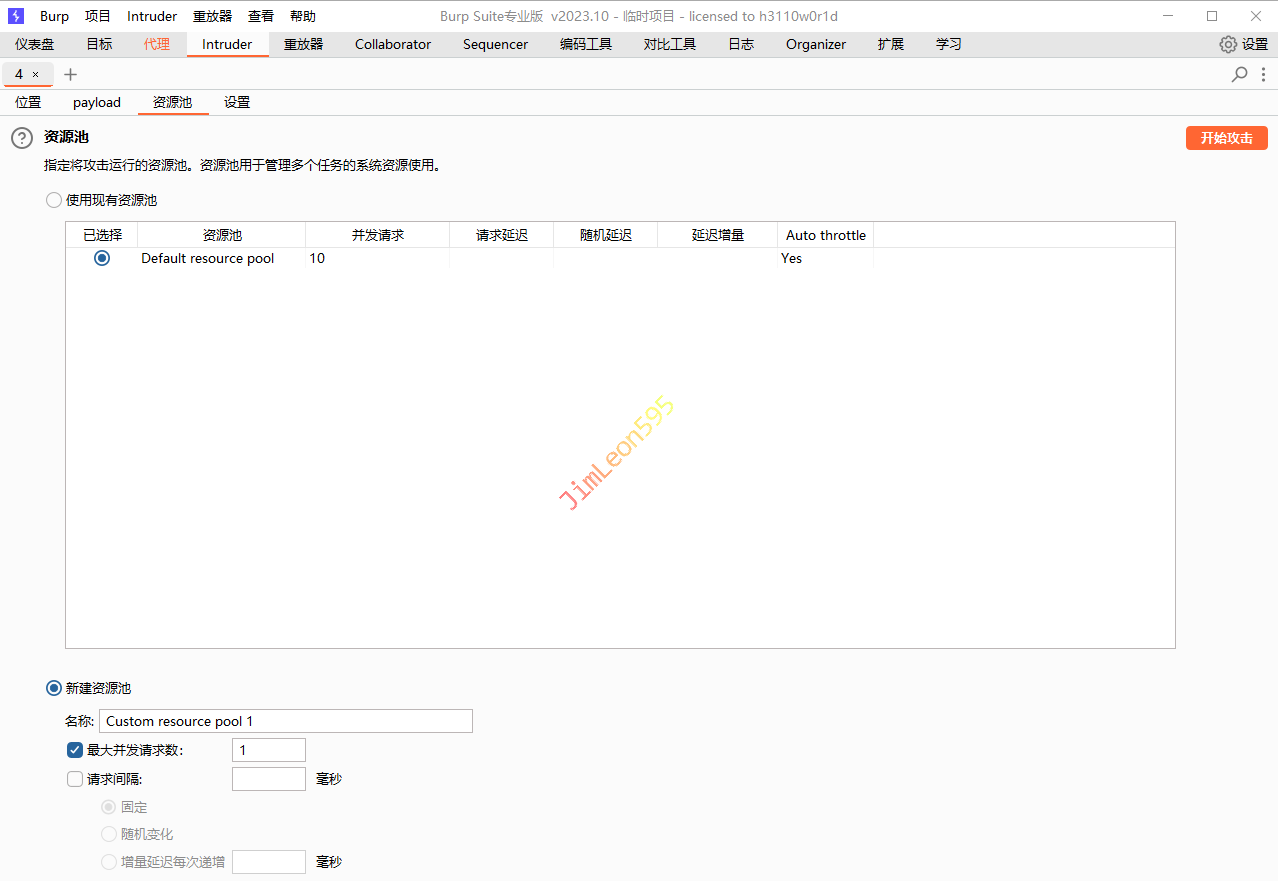Screen dimensions: 1278x881
Task: Open the 帮助 menu
Action: point(302,16)
